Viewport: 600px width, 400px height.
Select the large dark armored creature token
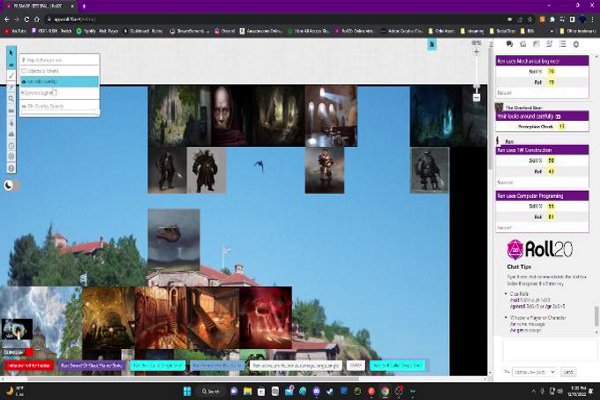tap(207, 170)
